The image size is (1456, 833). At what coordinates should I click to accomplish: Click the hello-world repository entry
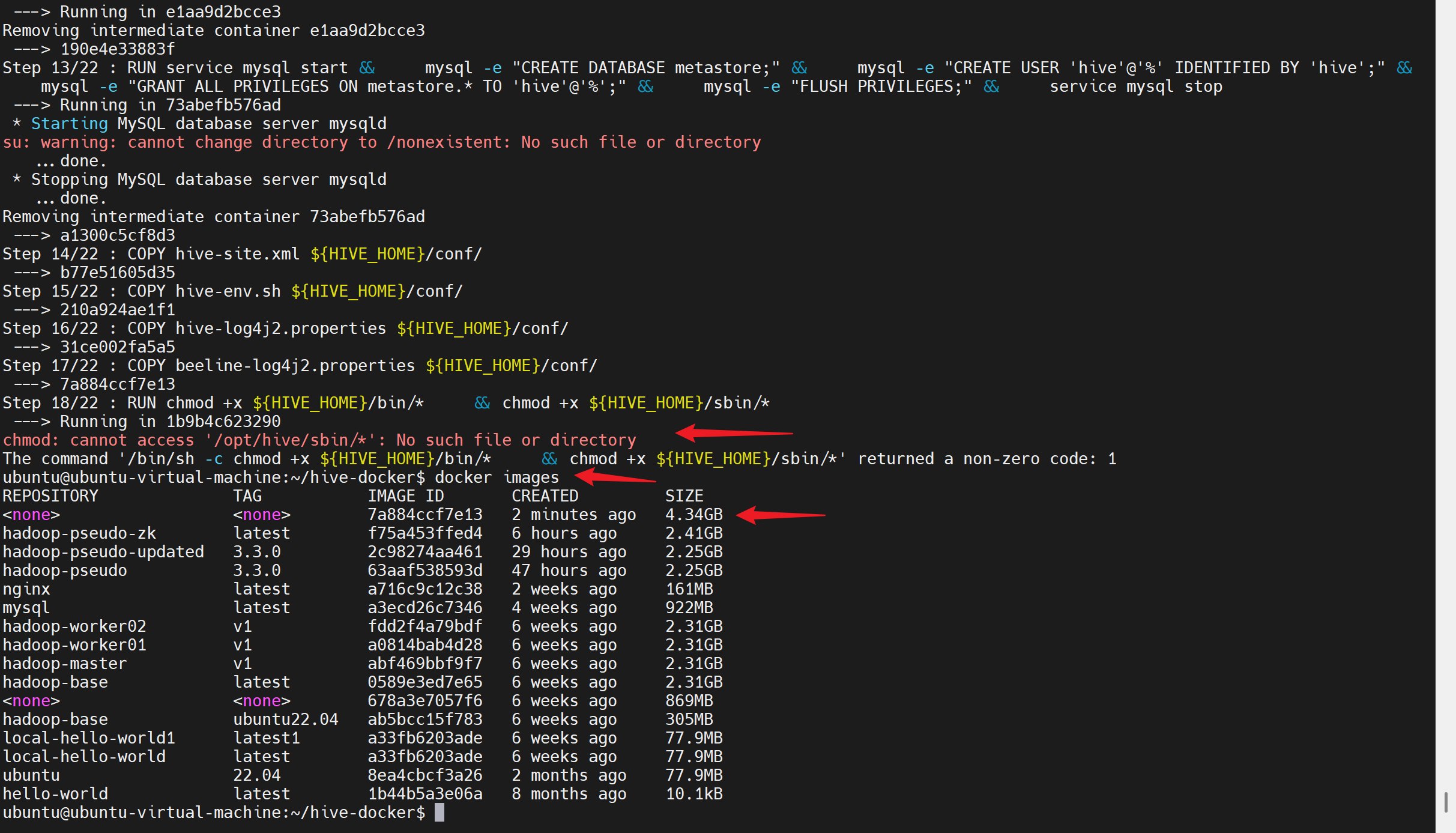pyautogui.click(x=55, y=794)
